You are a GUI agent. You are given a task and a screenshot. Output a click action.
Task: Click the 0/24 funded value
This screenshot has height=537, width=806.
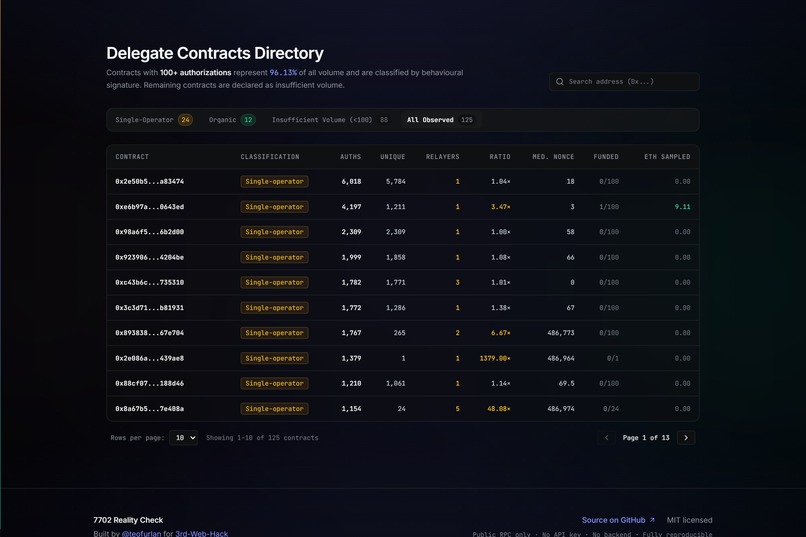tap(611, 409)
